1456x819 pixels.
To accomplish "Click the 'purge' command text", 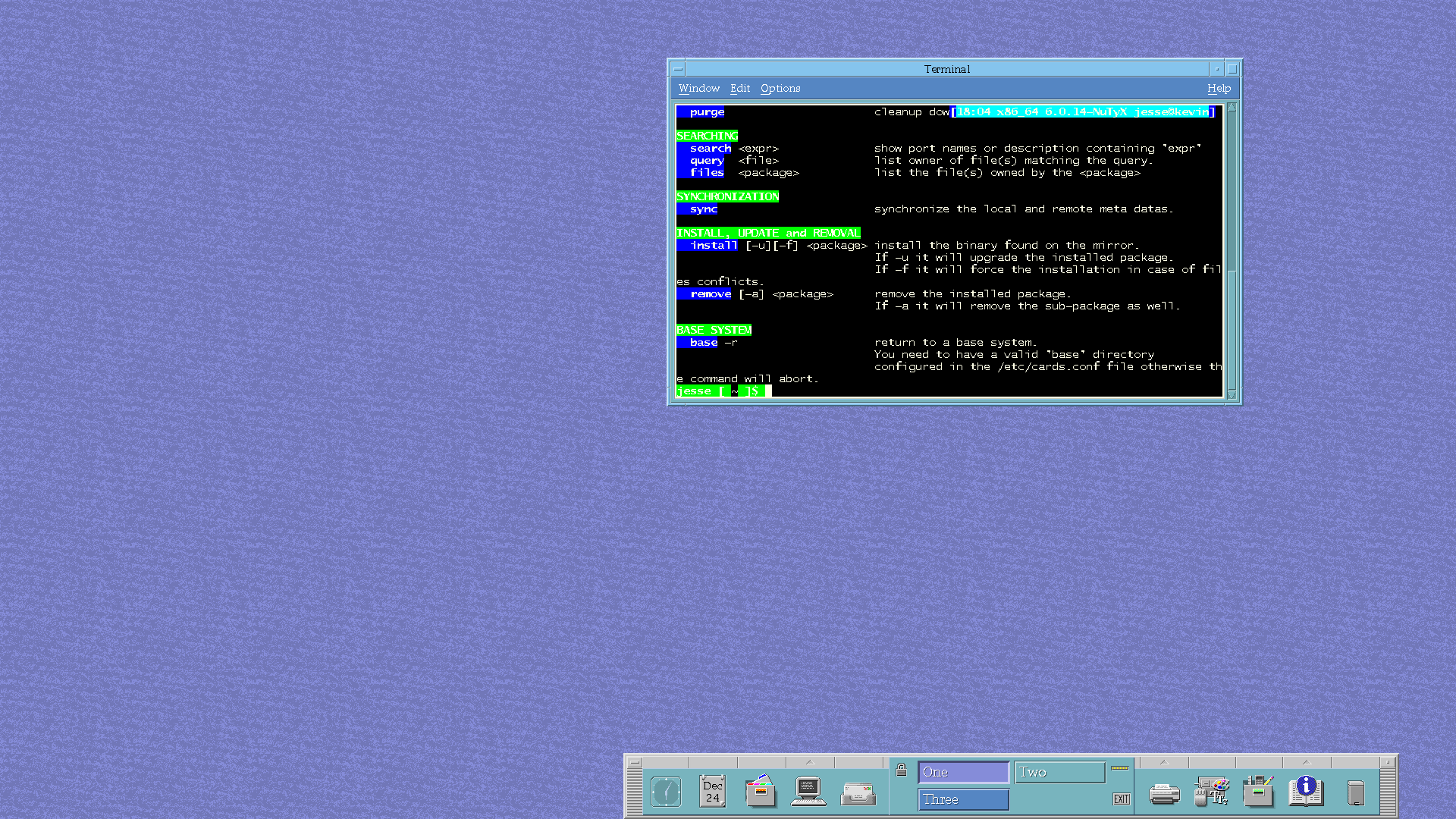I will tap(707, 112).
